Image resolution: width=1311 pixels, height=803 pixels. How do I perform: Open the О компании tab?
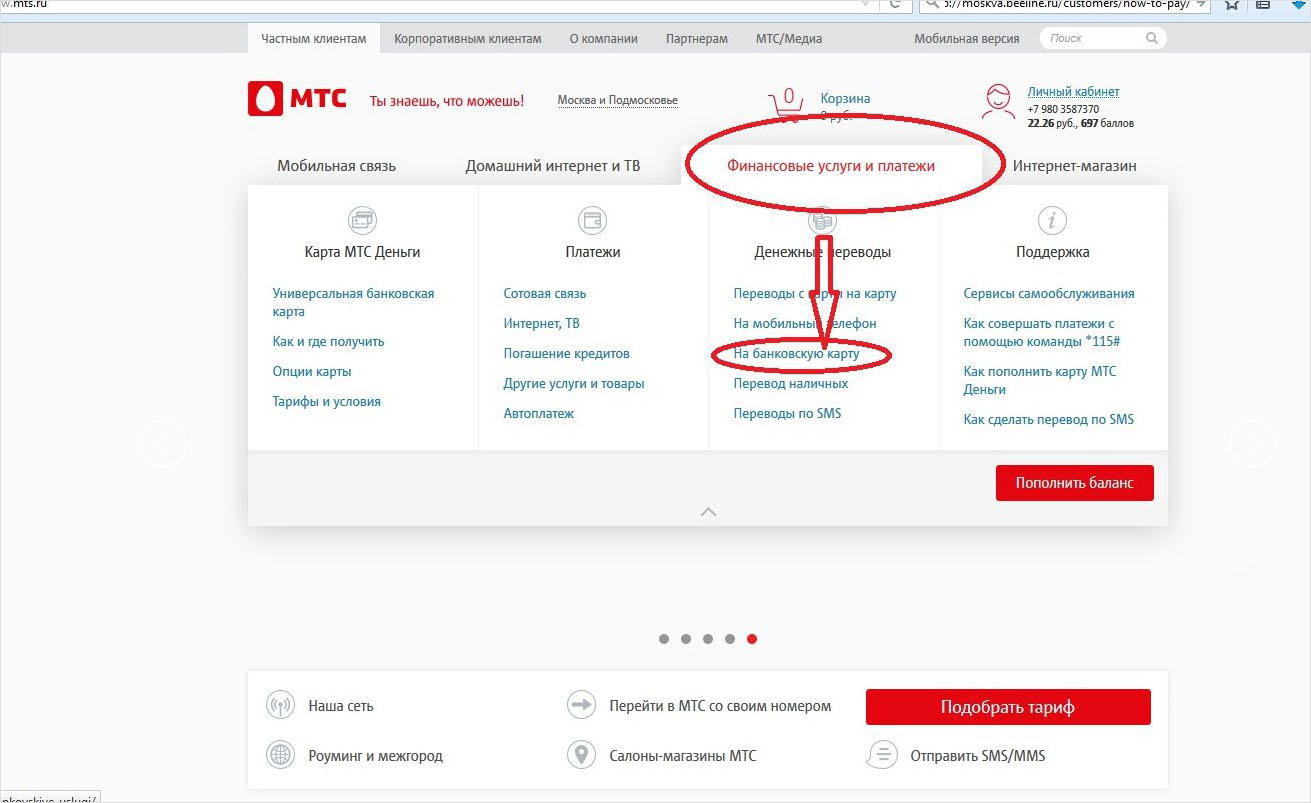coord(603,39)
